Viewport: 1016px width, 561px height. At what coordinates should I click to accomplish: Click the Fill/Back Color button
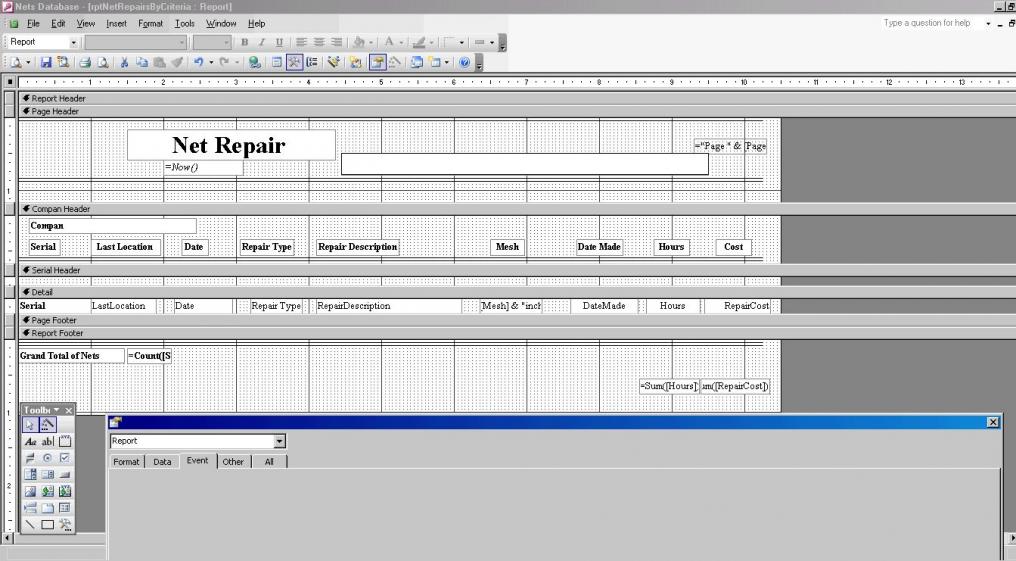click(358, 42)
